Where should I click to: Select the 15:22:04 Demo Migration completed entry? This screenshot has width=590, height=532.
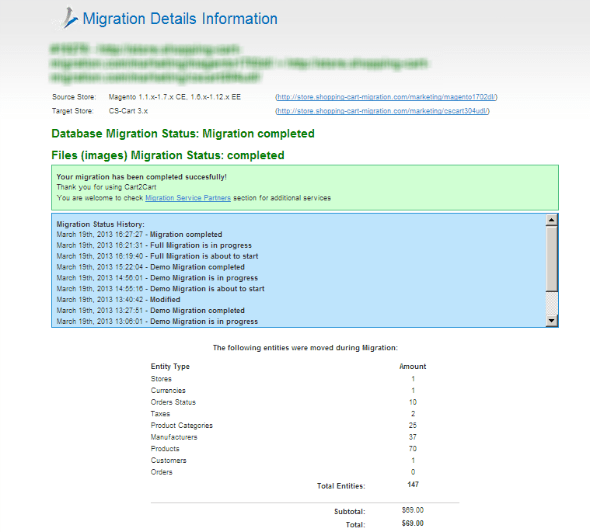pyautogui.click(x=151, y=267)
